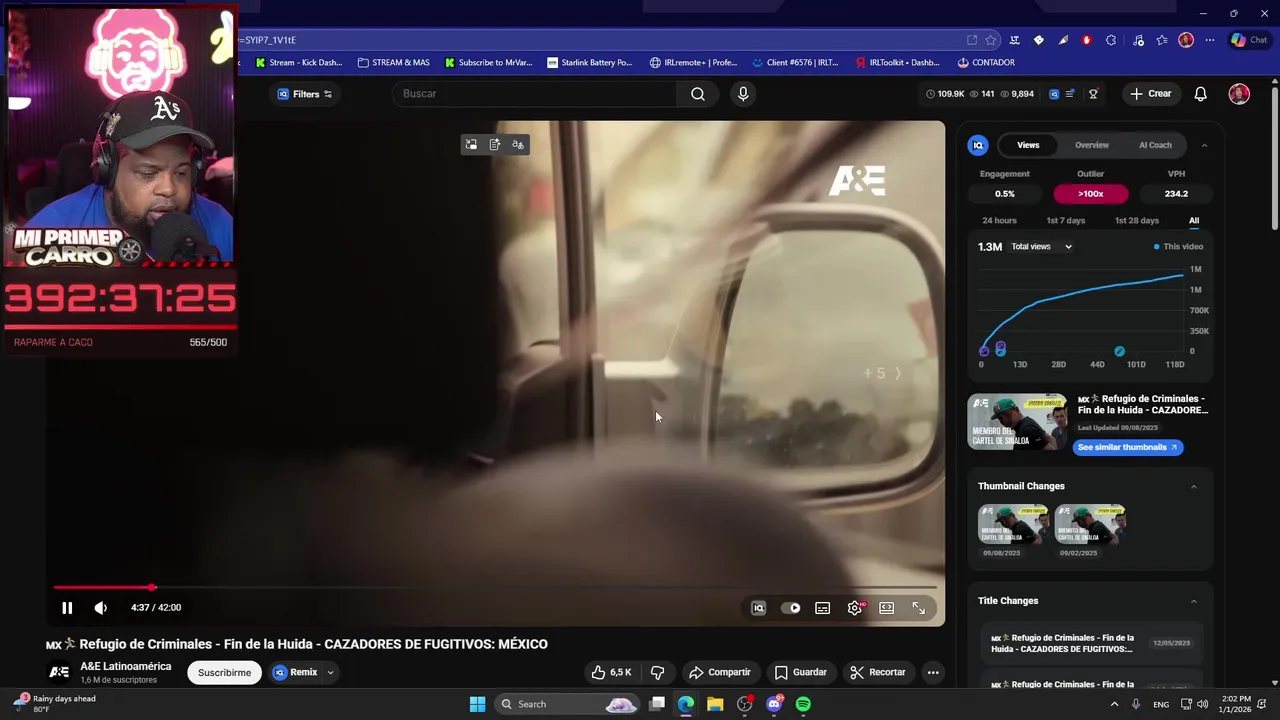Open the Copilot Chat button
This screenshot has width=1280, height=720.
point(1250,40)
